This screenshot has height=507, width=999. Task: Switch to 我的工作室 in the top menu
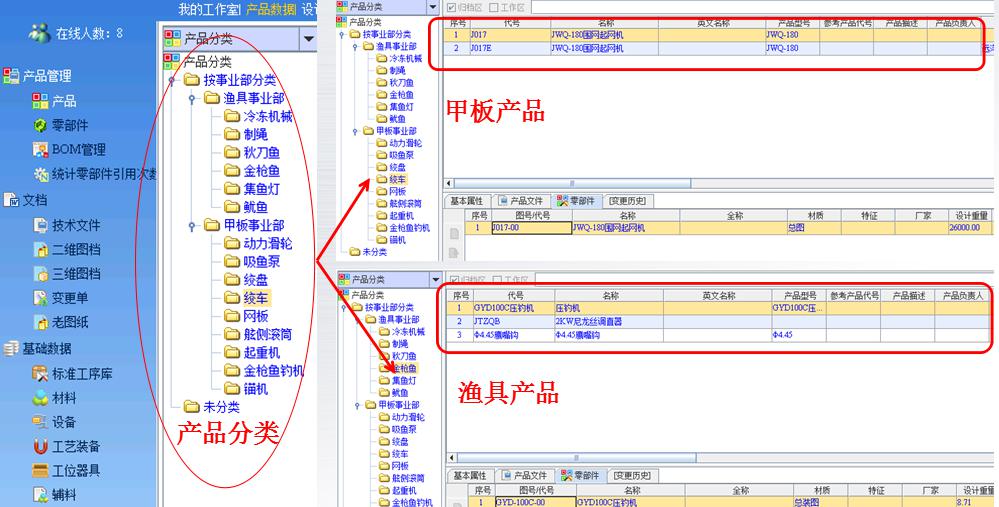209,10
